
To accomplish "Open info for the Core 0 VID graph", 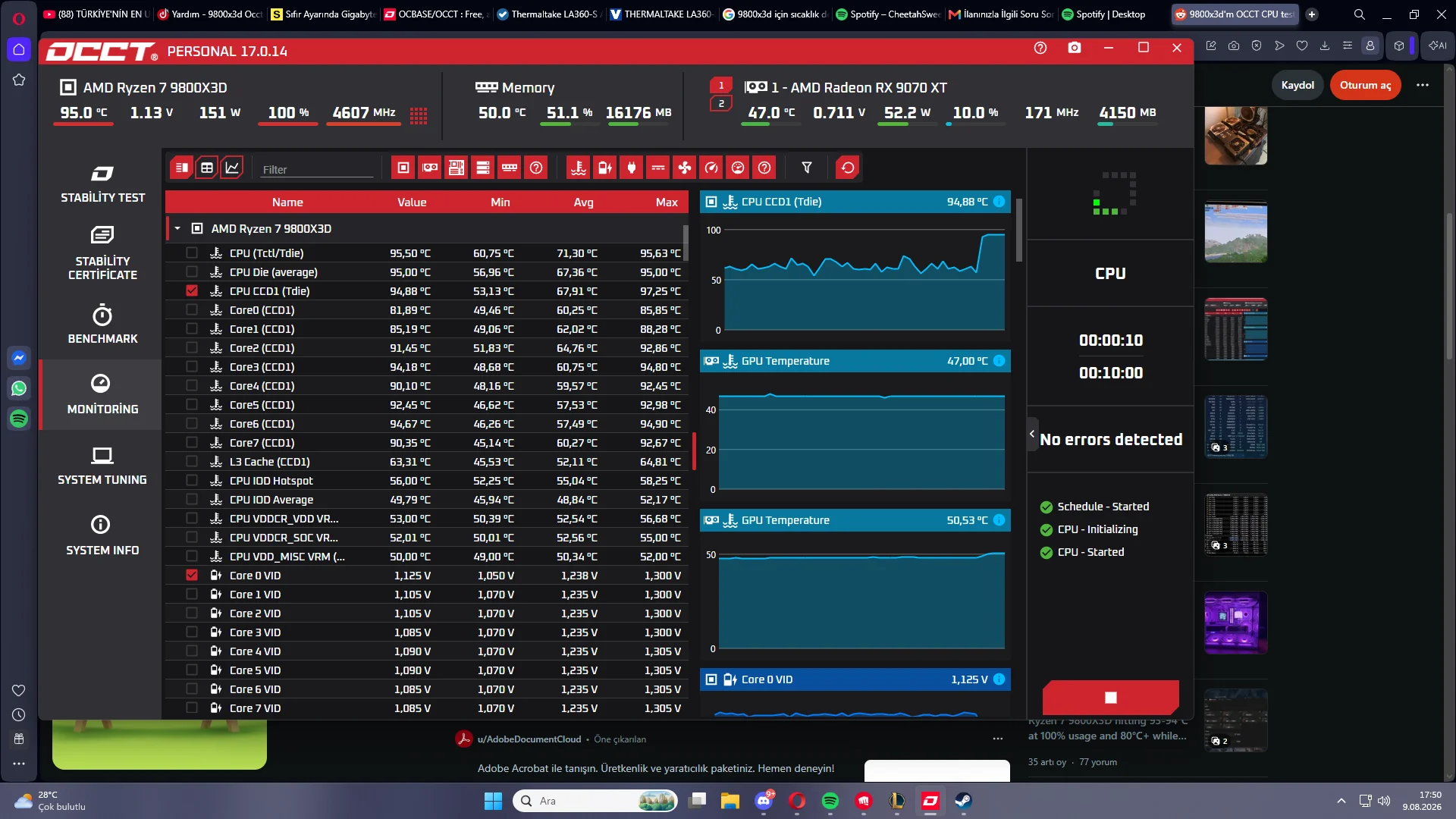I will [999, 679].
